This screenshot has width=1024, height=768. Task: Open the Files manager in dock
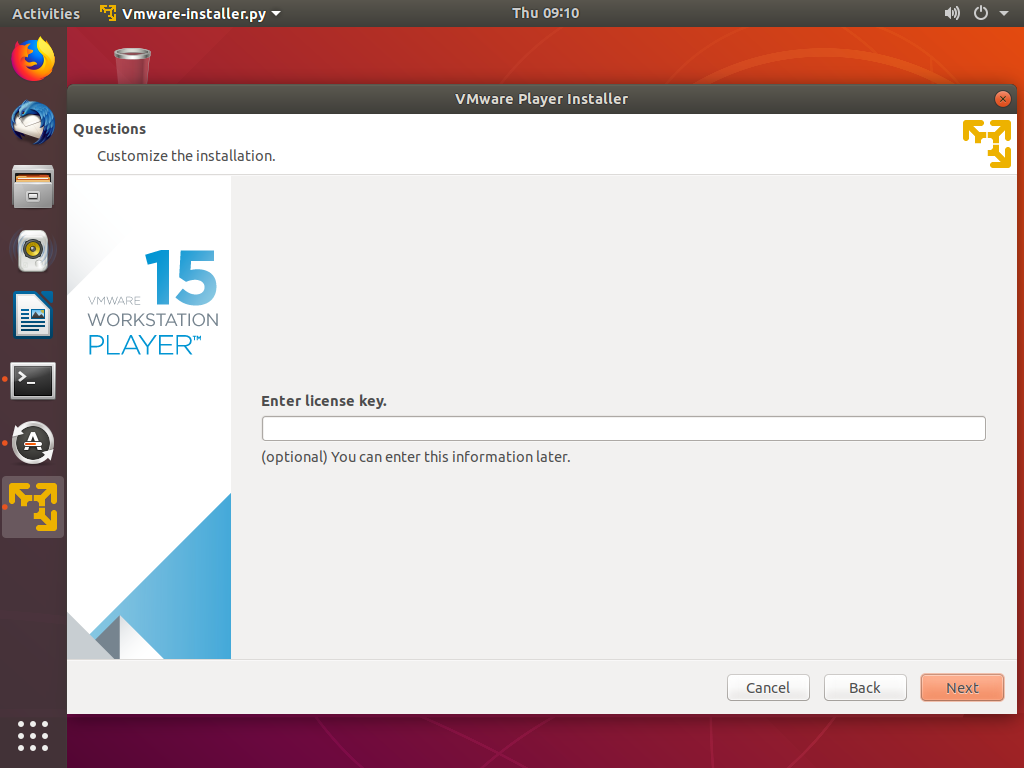(x=33, y=187)
